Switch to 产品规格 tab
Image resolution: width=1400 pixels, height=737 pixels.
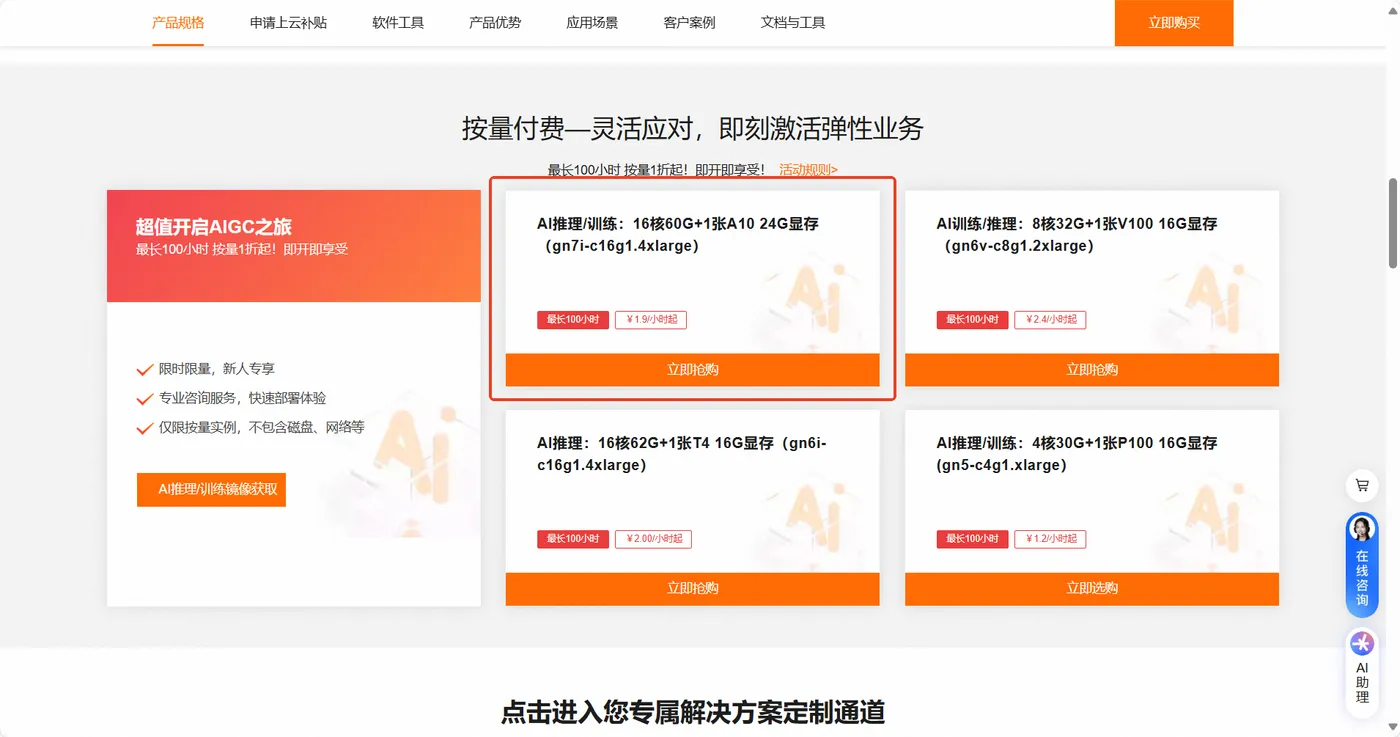tap(178, 22)
